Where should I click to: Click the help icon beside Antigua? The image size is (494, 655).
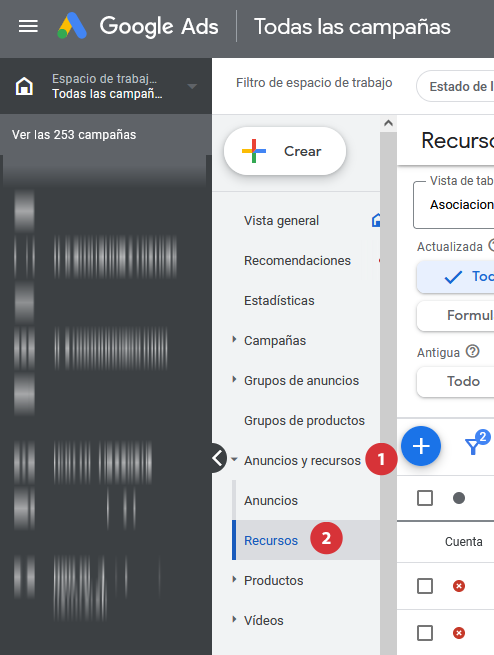click(x=472, y=352)
